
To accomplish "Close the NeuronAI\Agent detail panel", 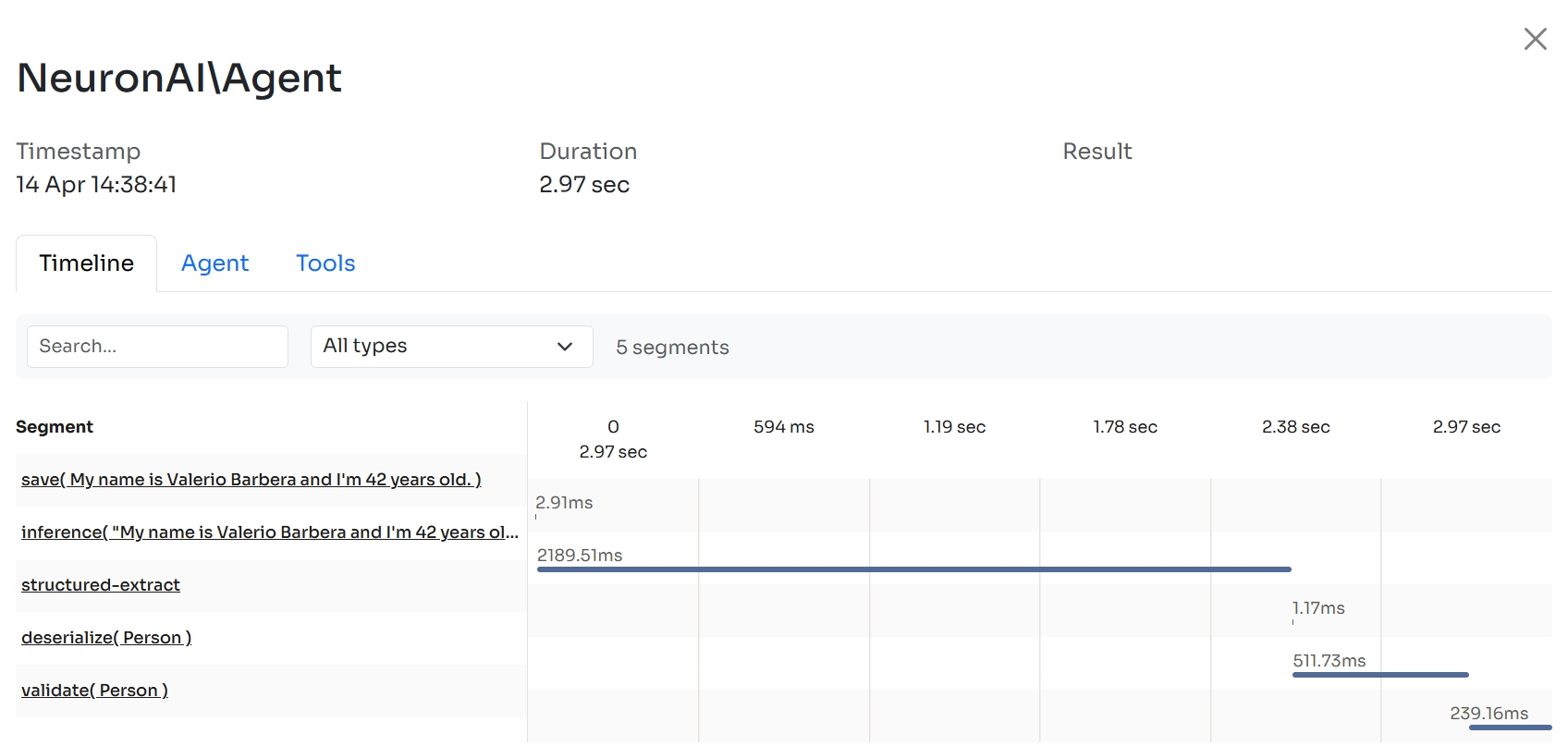I will pyautogui.click(x=1535, y=39).
